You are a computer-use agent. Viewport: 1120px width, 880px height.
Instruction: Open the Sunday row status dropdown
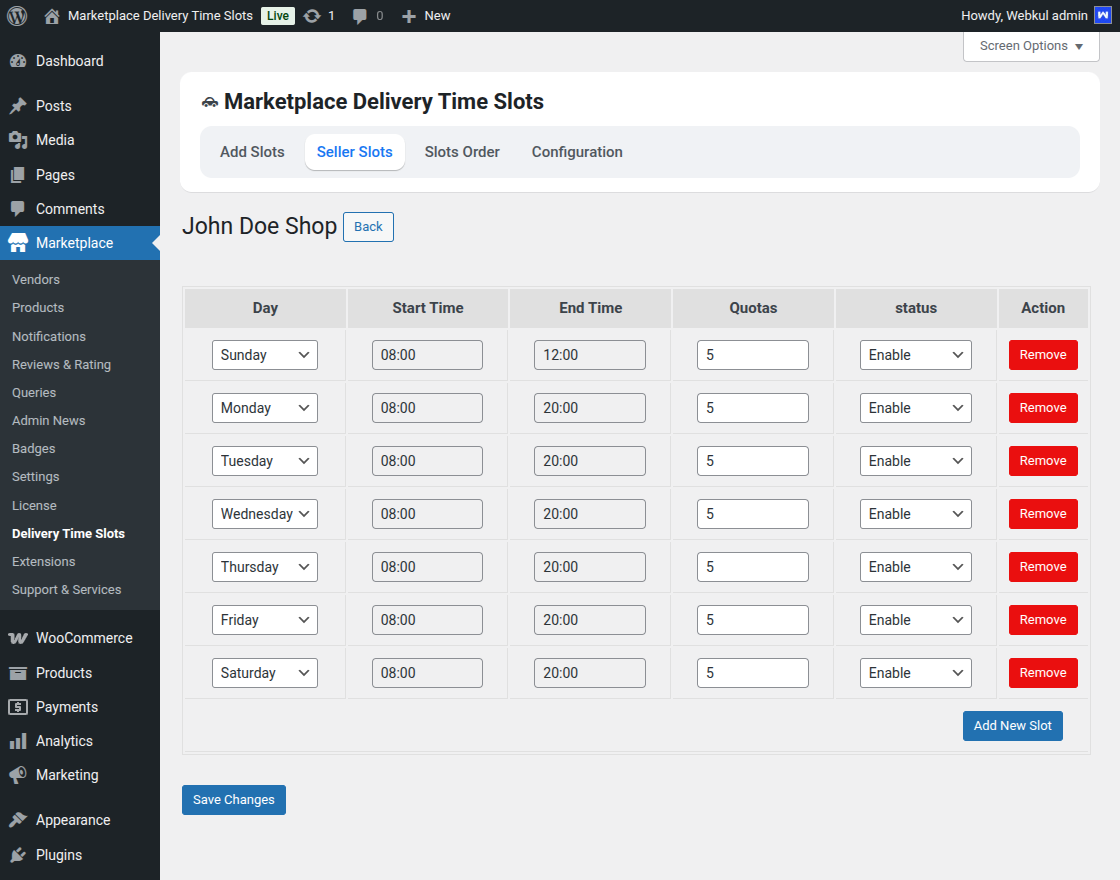915,355
